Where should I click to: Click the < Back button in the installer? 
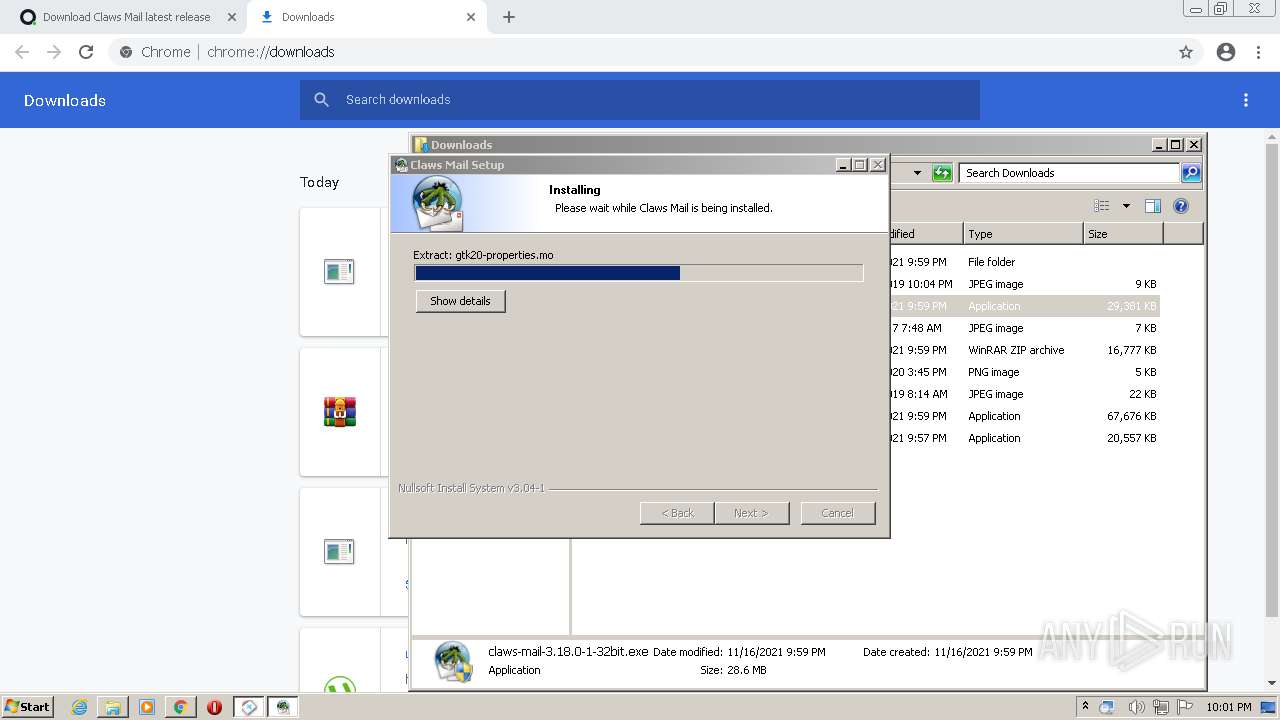[677, 513]
